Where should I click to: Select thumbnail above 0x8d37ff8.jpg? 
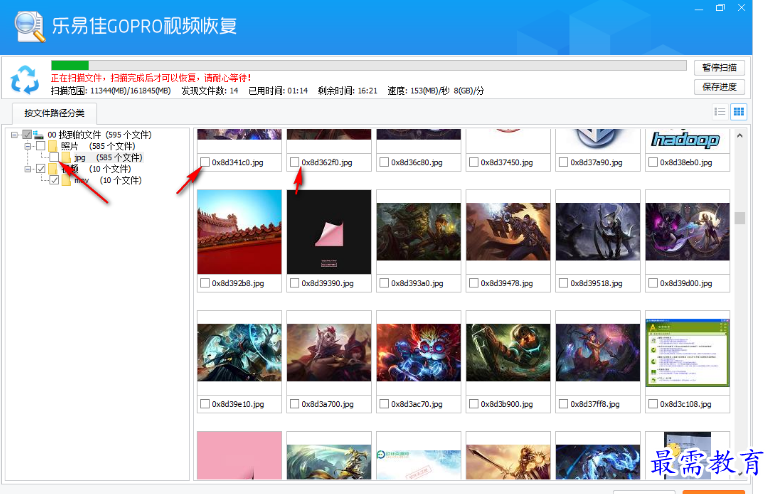click(598, 353)
